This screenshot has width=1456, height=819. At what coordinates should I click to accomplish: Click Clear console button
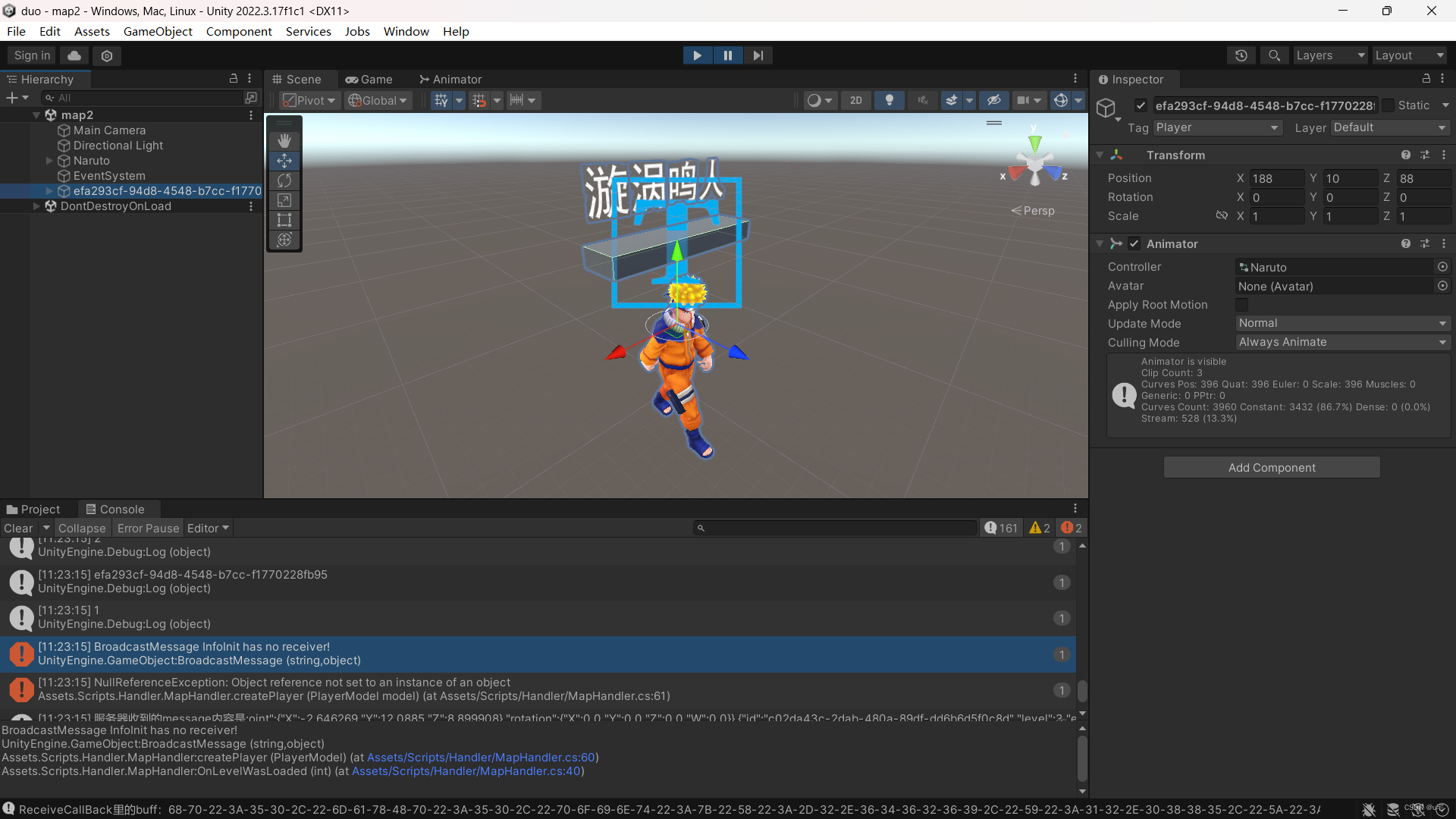click(x=18, y=529)
